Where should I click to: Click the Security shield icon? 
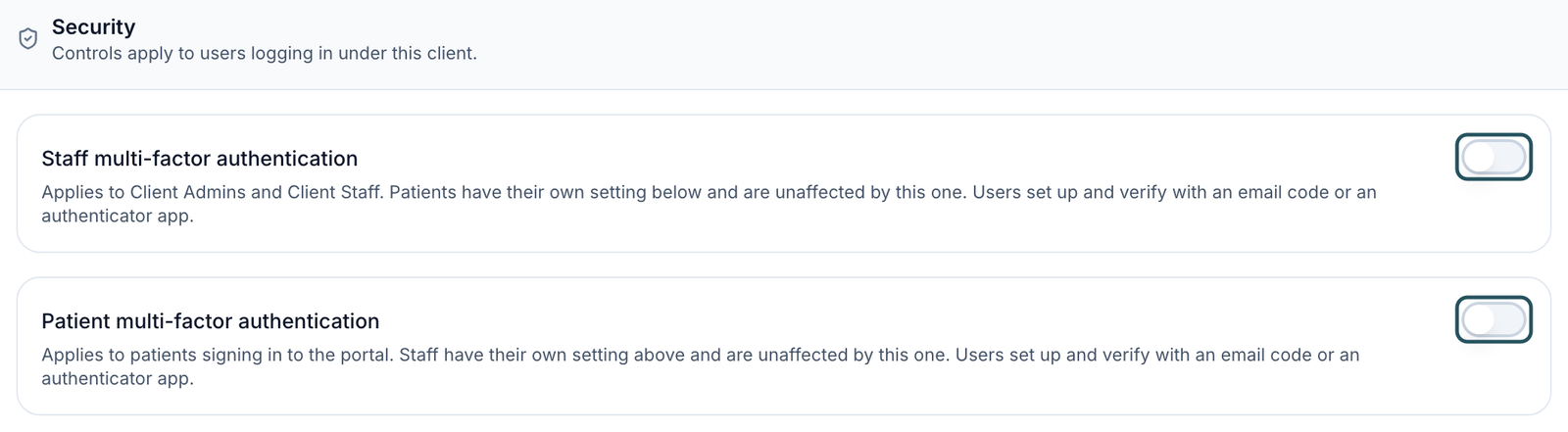click(x=28, y=39)
